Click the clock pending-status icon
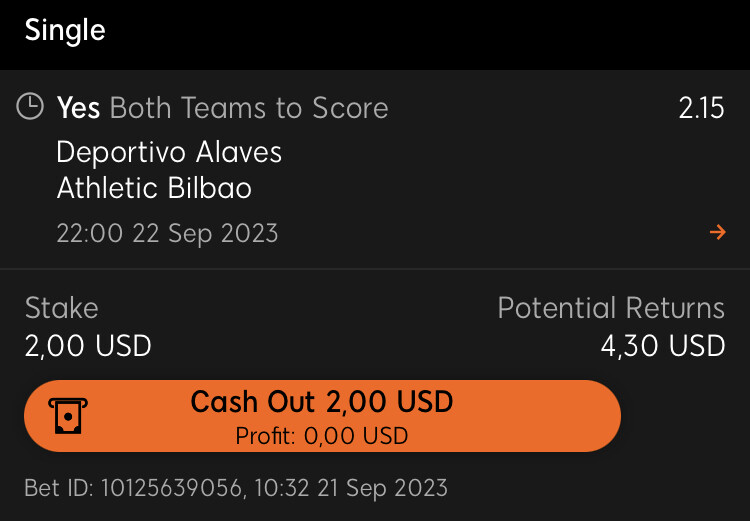 click(30, 106)
